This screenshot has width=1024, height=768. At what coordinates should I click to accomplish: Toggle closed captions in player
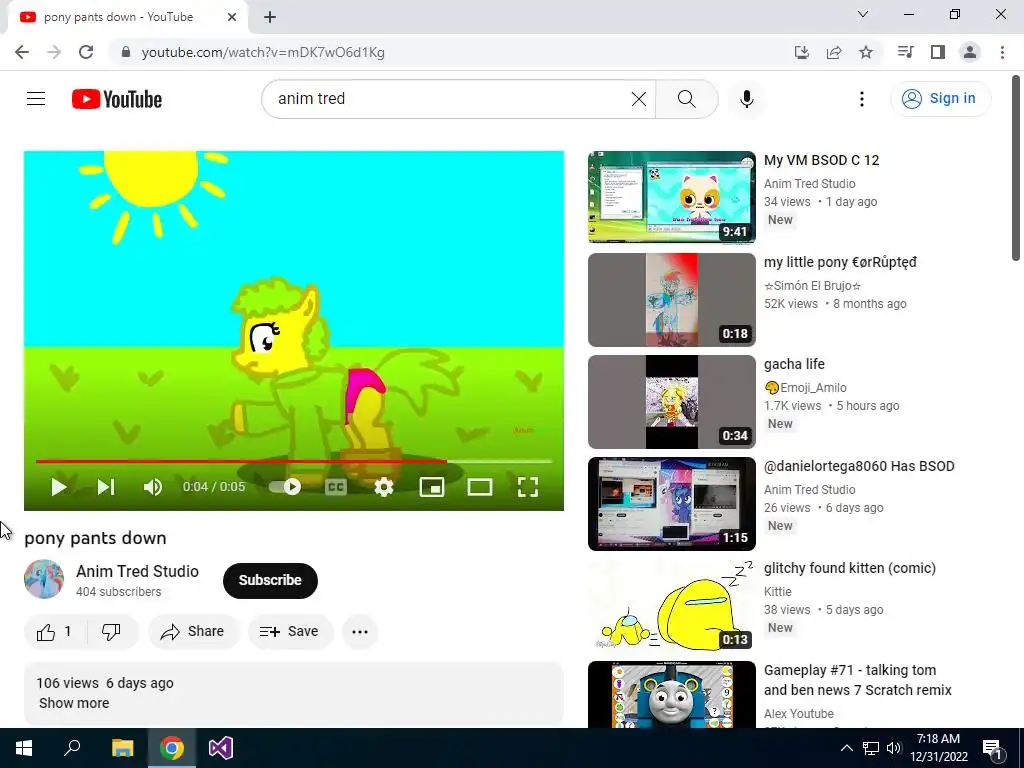(336, 487)
